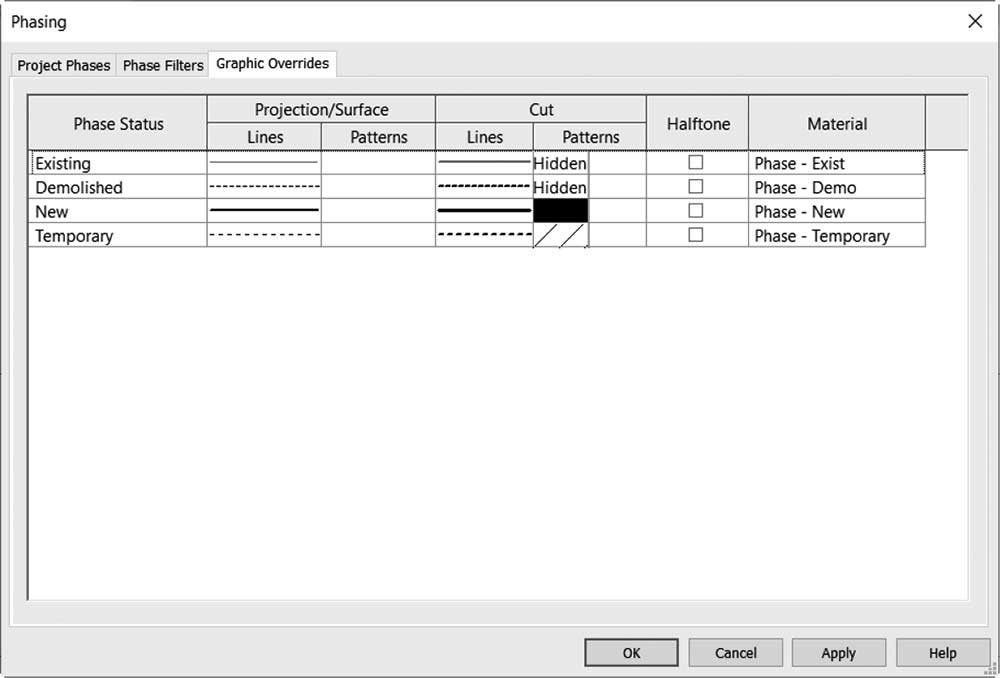Click the OK button

coord(631,652)
